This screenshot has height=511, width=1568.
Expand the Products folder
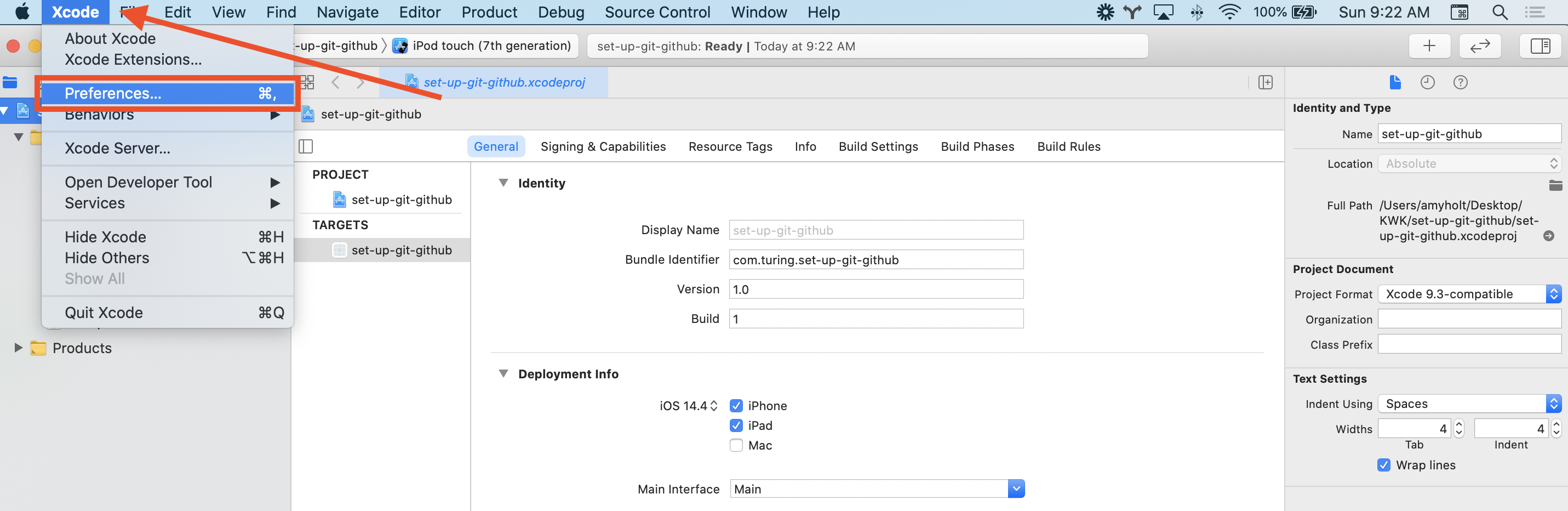pos(18,348)
